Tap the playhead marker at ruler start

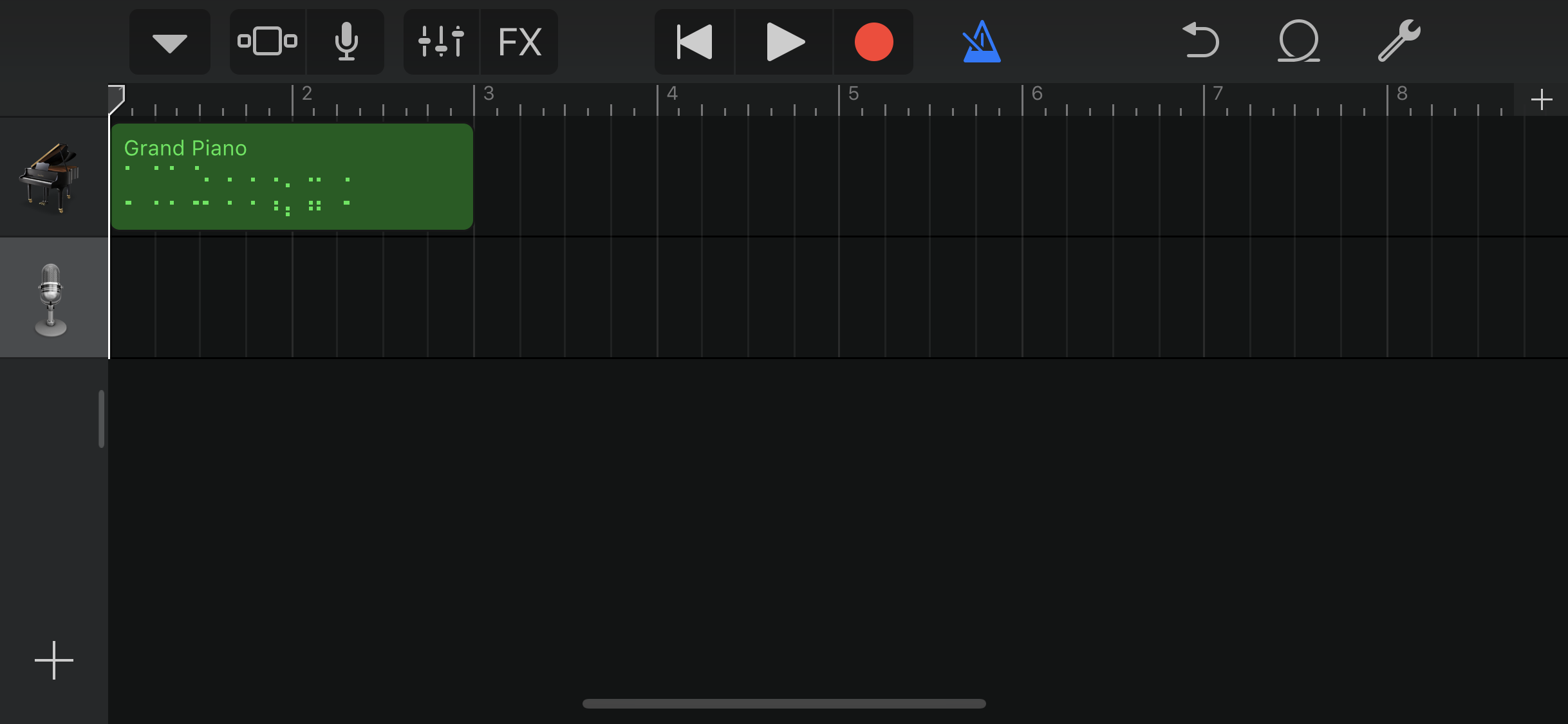(x=116, y=98)
